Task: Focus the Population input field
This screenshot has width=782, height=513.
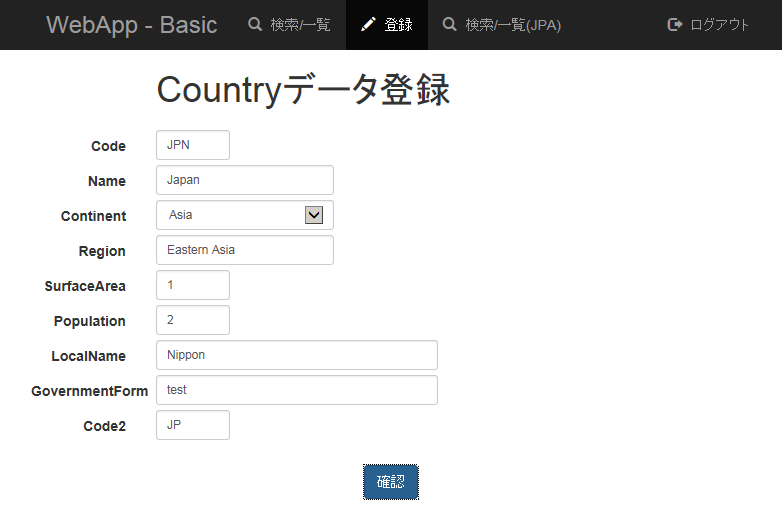Action: click(193, 320)
